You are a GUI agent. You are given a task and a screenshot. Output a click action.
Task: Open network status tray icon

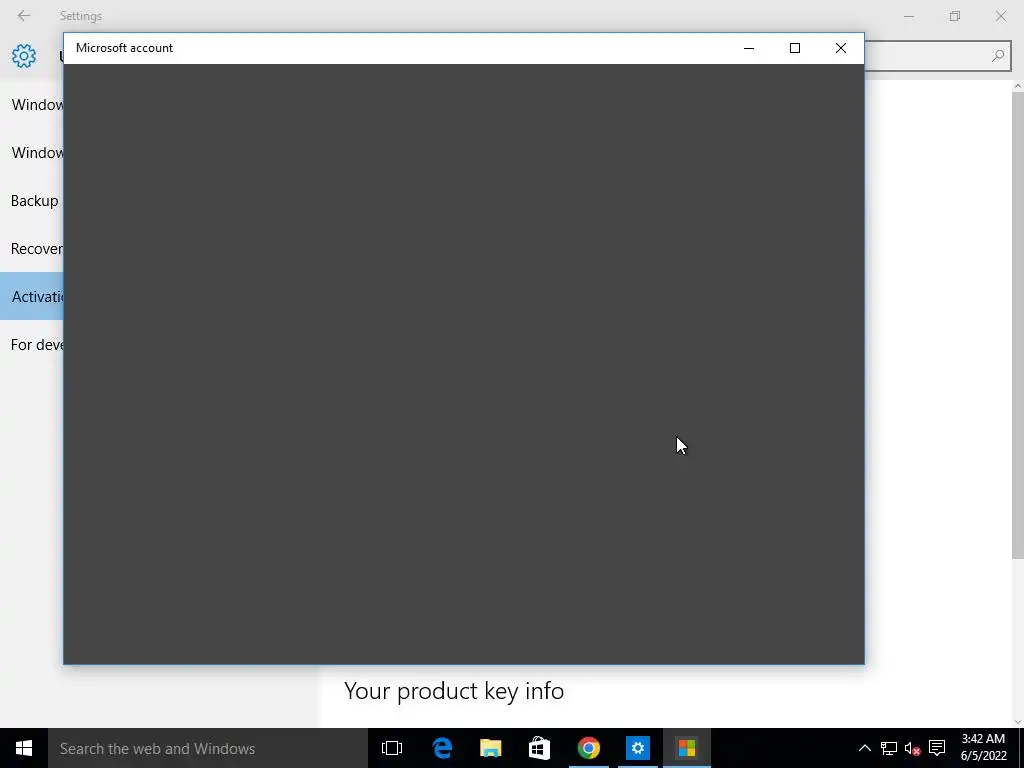(x=888, y=748)
